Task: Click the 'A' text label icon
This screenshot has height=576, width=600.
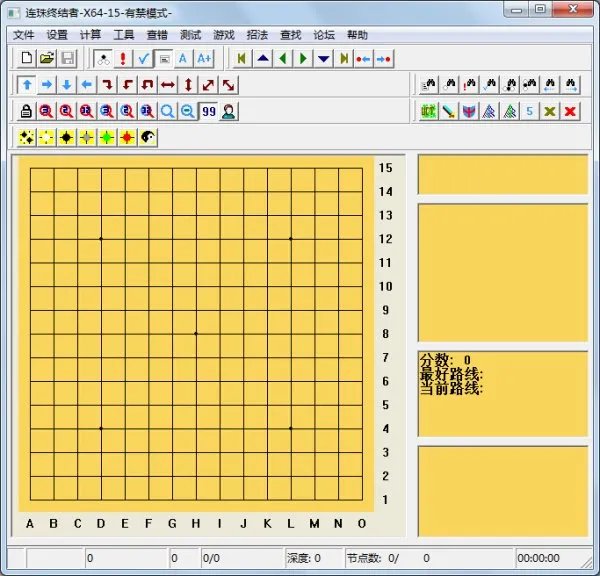Action: (183, 59)
